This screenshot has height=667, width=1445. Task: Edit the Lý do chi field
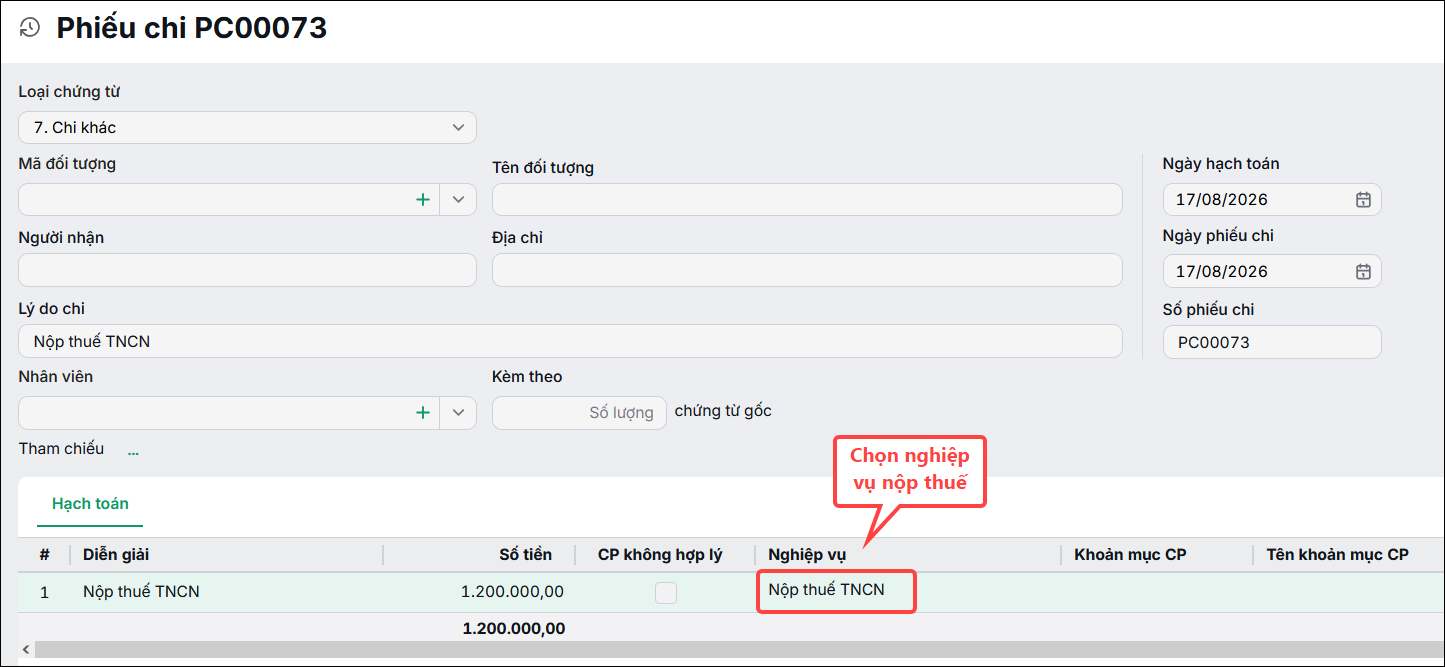[570, 341]
